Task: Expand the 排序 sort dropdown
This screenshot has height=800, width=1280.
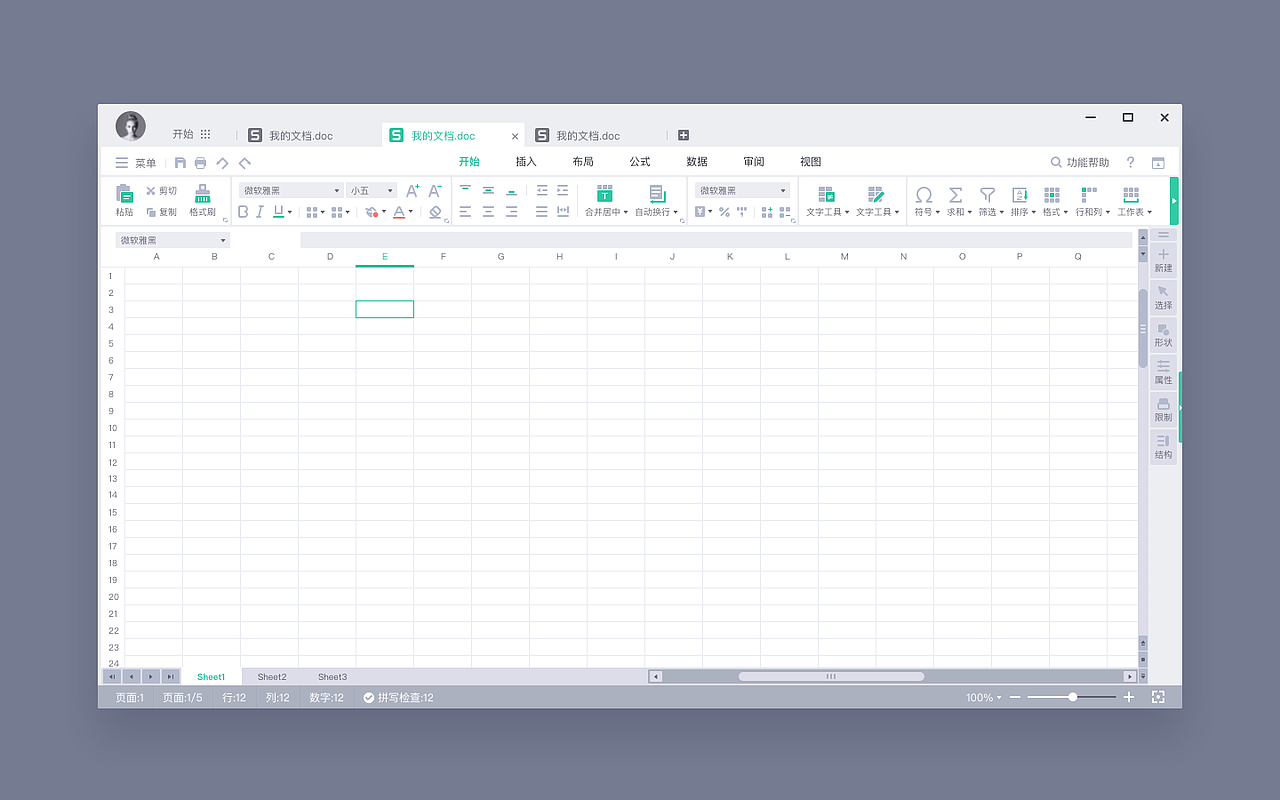Action: pos(1033,212)
